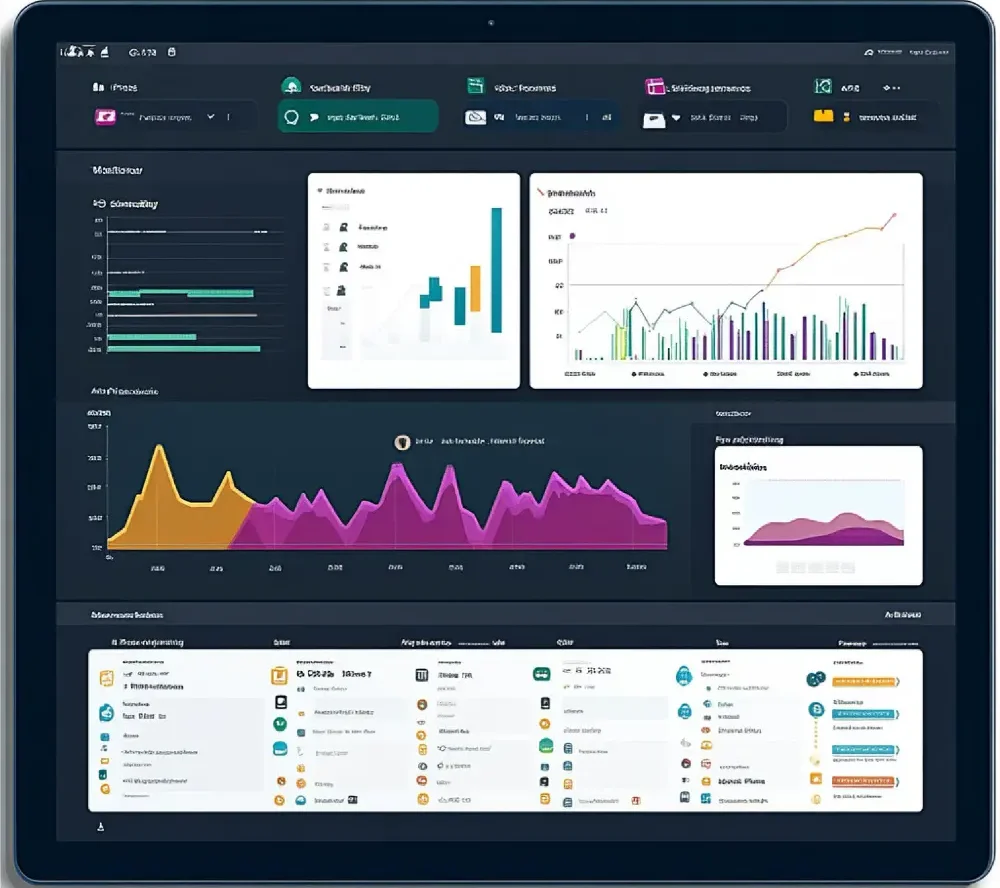The width and height of the screenshot is (1000, 888).
Task: Click the teal square icon in fifth header
Action: coord(823,87)
